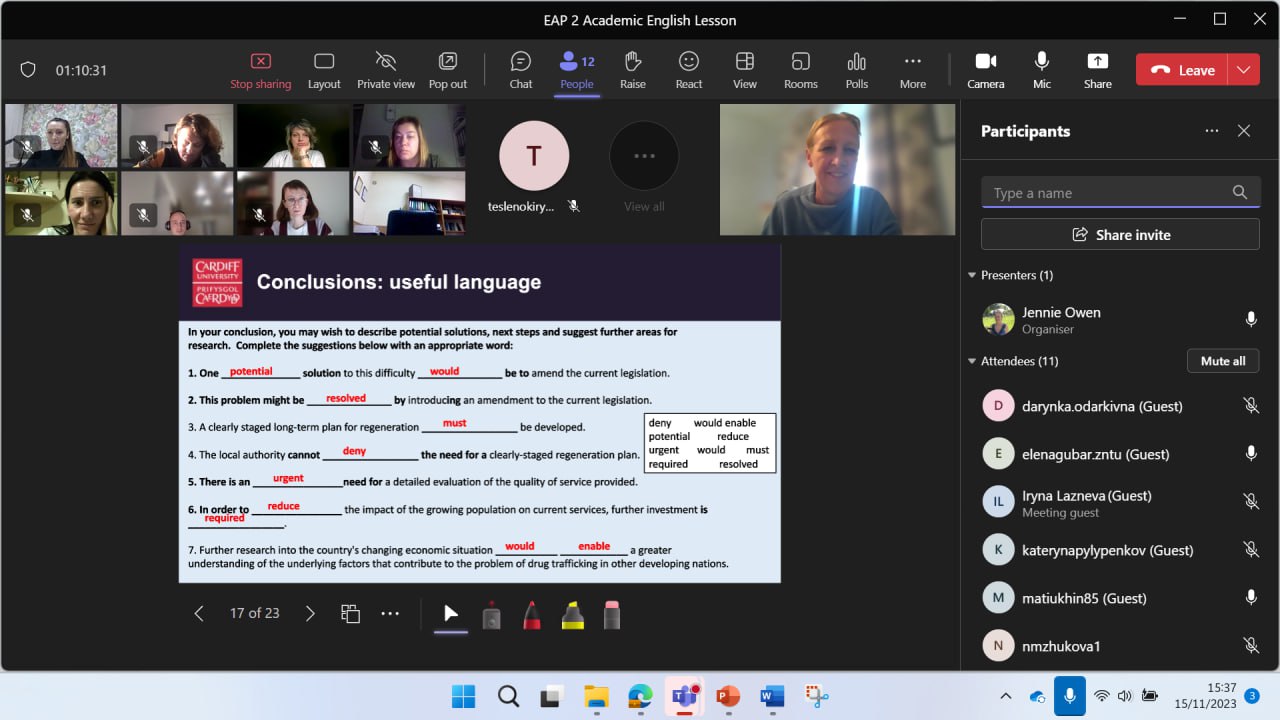The width and height of the screenshot is (1280, 720).
Task: Open Polls from meeting toolbar
Action: (x=856, y=70)
